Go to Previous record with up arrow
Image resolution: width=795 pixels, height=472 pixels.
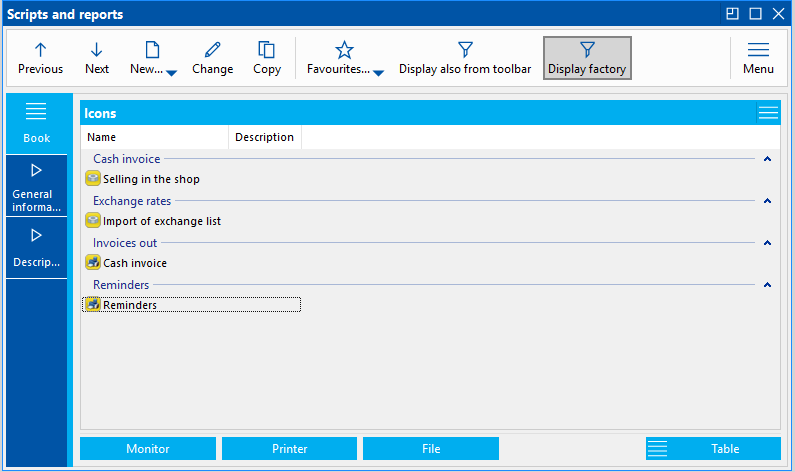coord(41,58)
